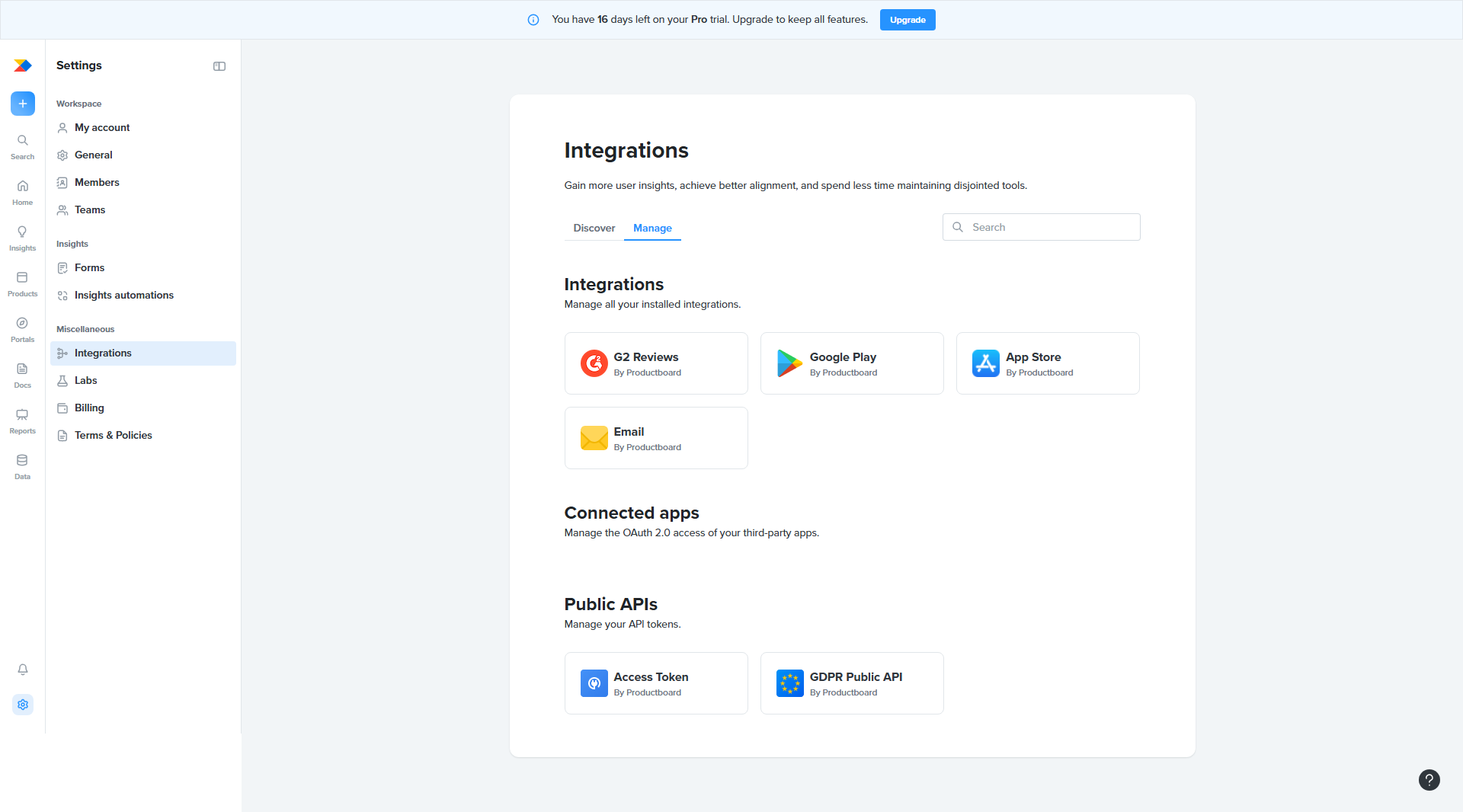This screenshot has width=1463, height=812.
Task: Select the Manage tab
Action: [652, 228]
